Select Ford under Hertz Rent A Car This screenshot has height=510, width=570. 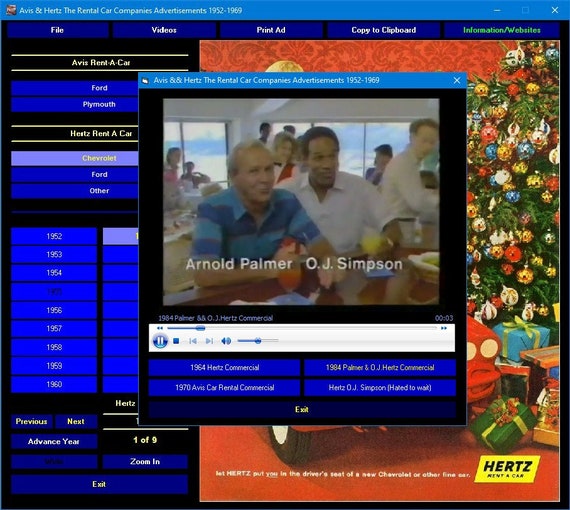tap(75, 174)
